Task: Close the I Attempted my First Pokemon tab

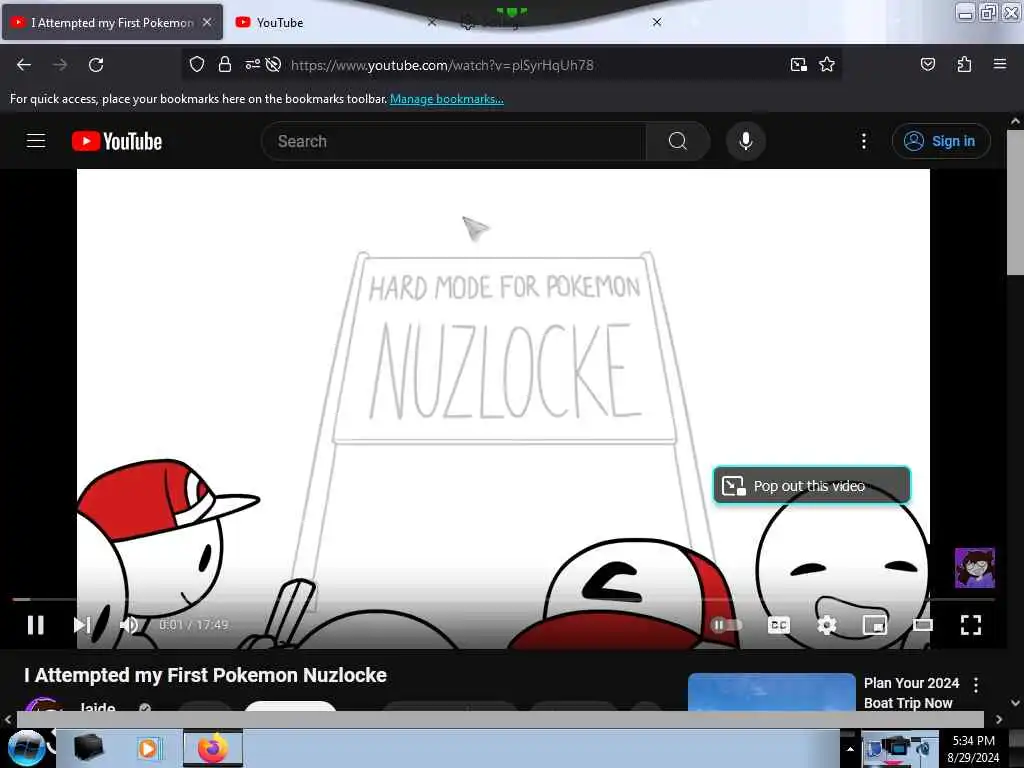Action: 207,22
